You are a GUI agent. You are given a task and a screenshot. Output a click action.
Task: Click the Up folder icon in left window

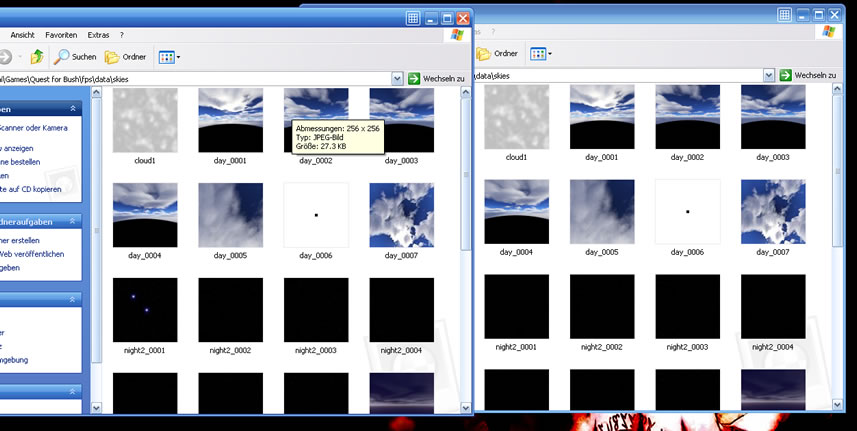(x=37, y=57)
